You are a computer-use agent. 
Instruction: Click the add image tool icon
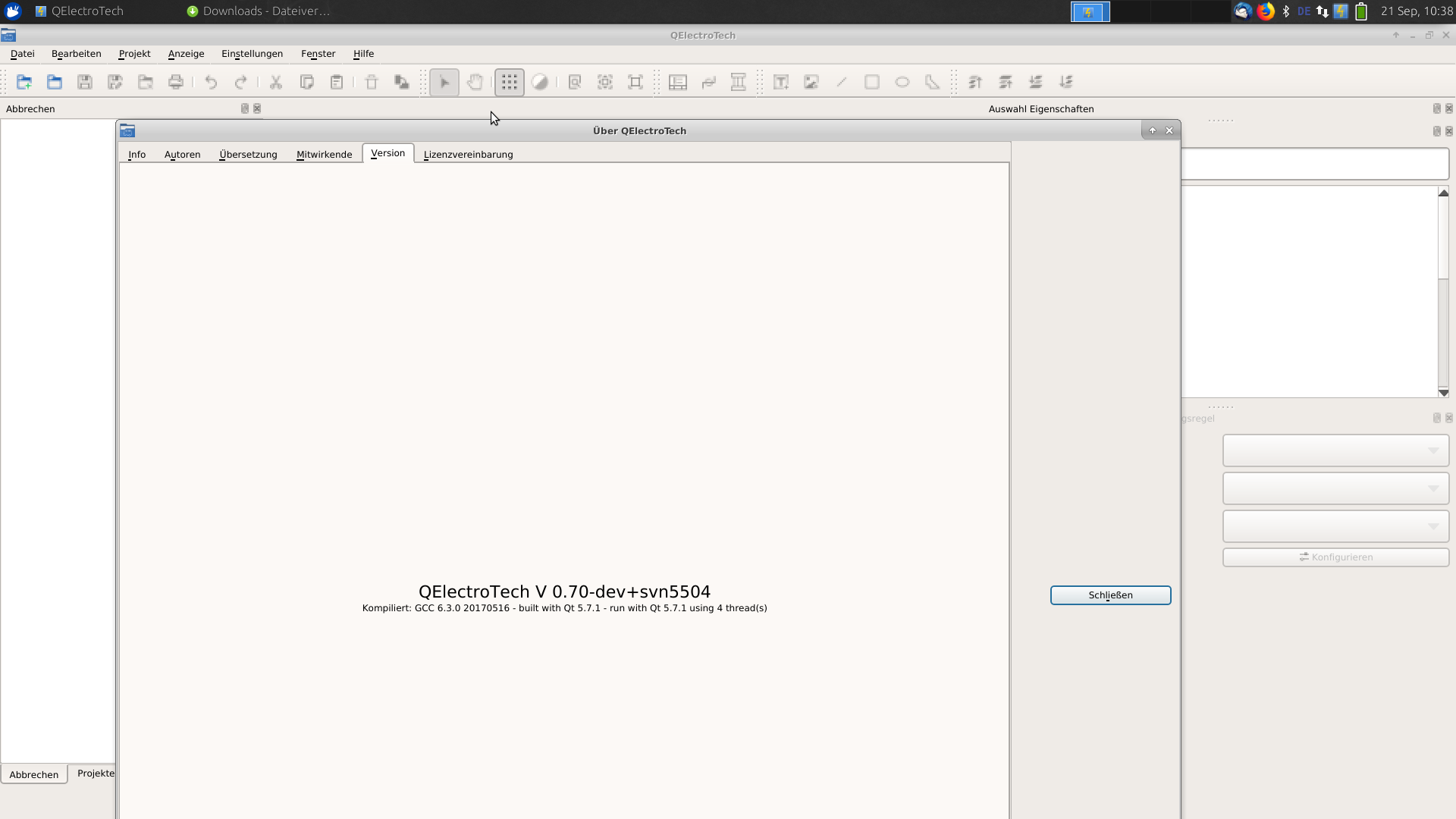pos(811,82)
